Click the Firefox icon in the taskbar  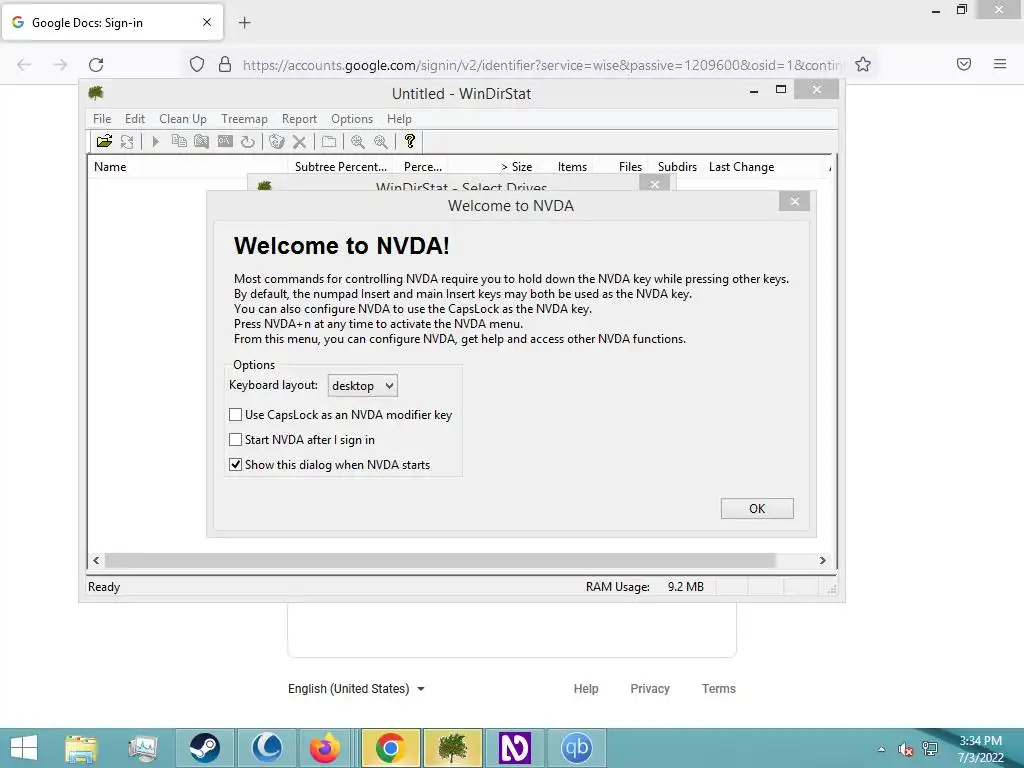click(x=325, y=748)
